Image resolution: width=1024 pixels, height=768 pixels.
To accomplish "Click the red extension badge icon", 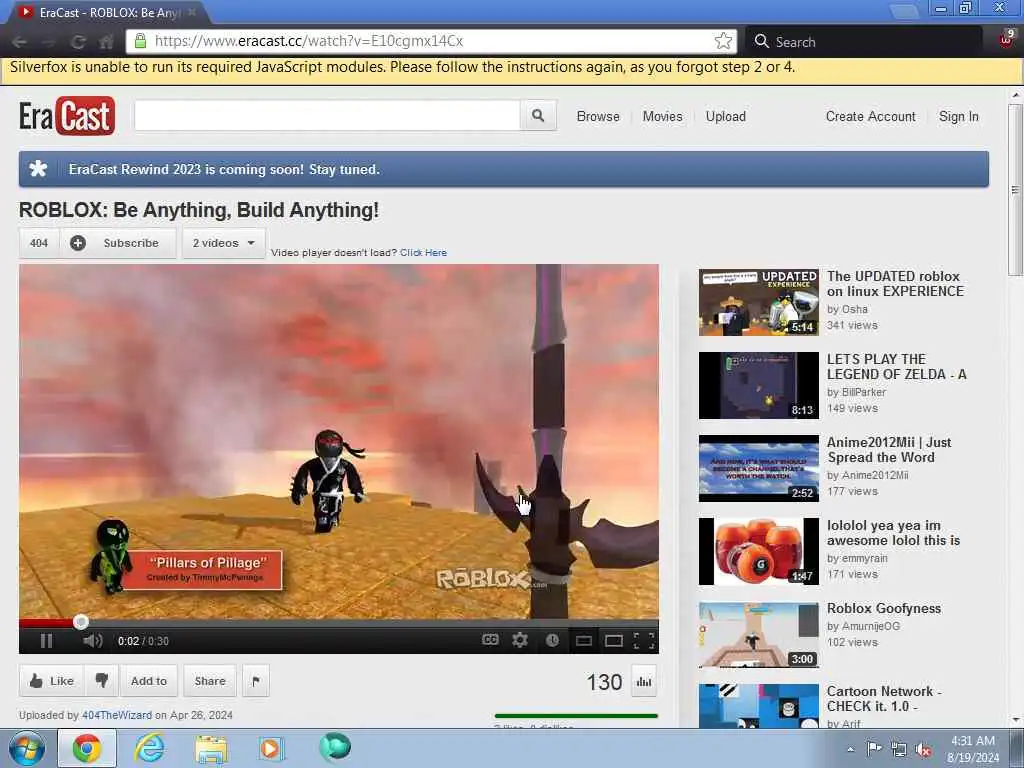I will (x=1006, y=38).
